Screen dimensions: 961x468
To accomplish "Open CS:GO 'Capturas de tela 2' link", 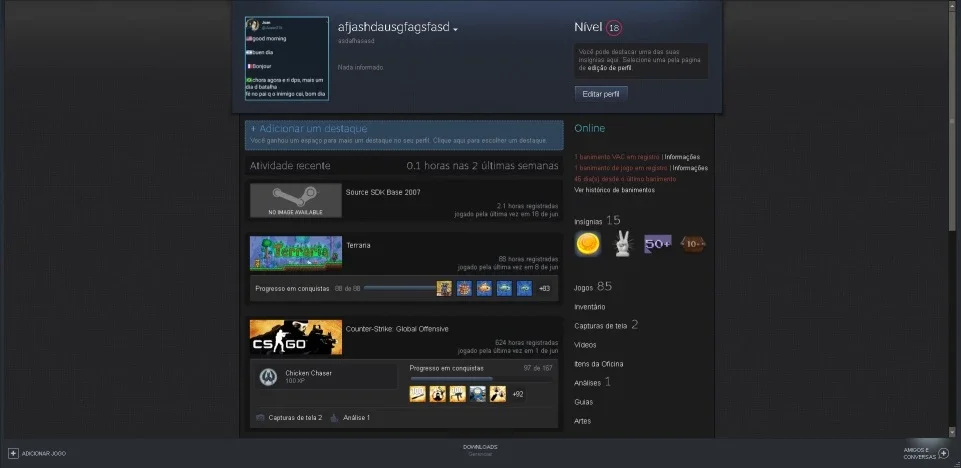I will [x=295, y=418].
